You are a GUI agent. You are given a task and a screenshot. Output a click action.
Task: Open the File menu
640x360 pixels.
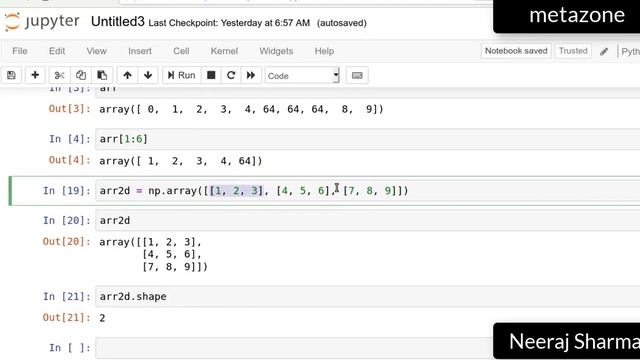click(20, 51)
